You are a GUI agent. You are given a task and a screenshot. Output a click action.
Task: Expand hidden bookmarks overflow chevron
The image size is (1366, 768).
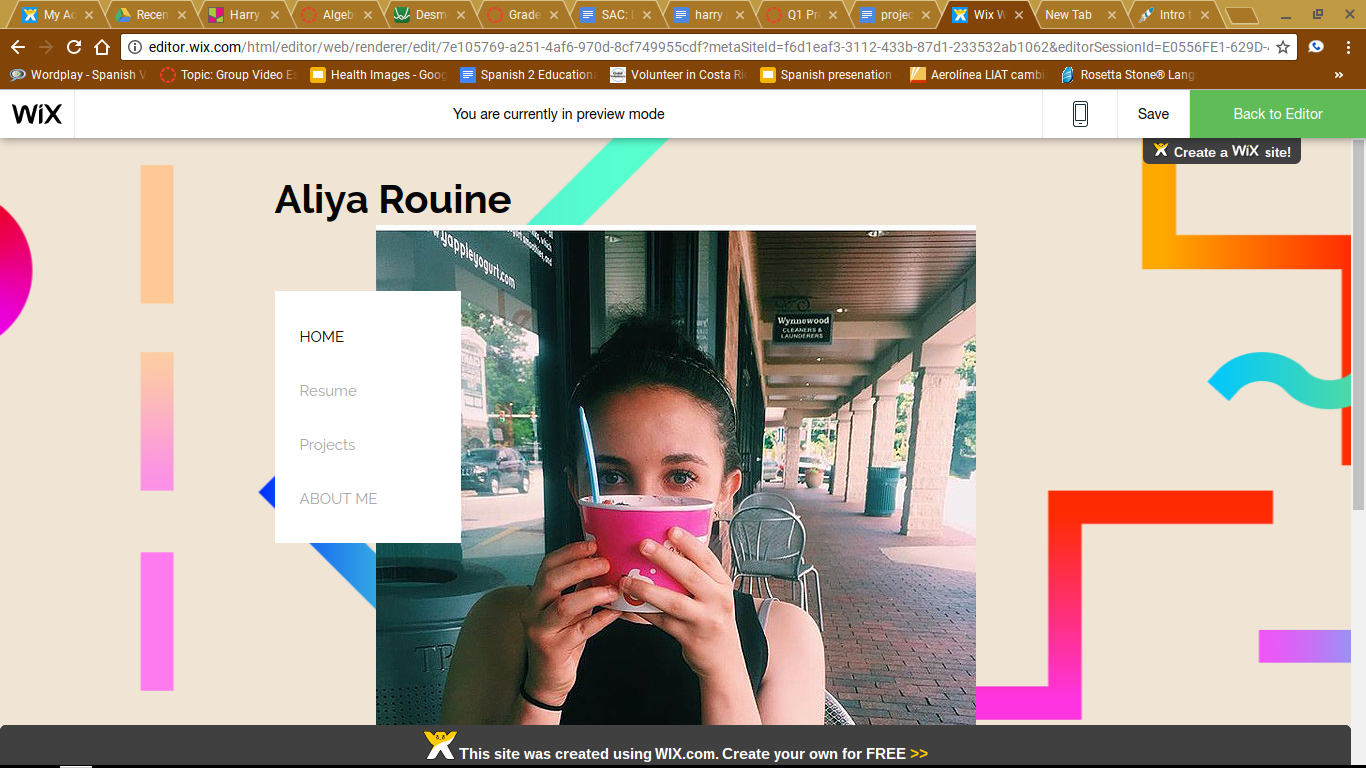(x=1339, y=75)
